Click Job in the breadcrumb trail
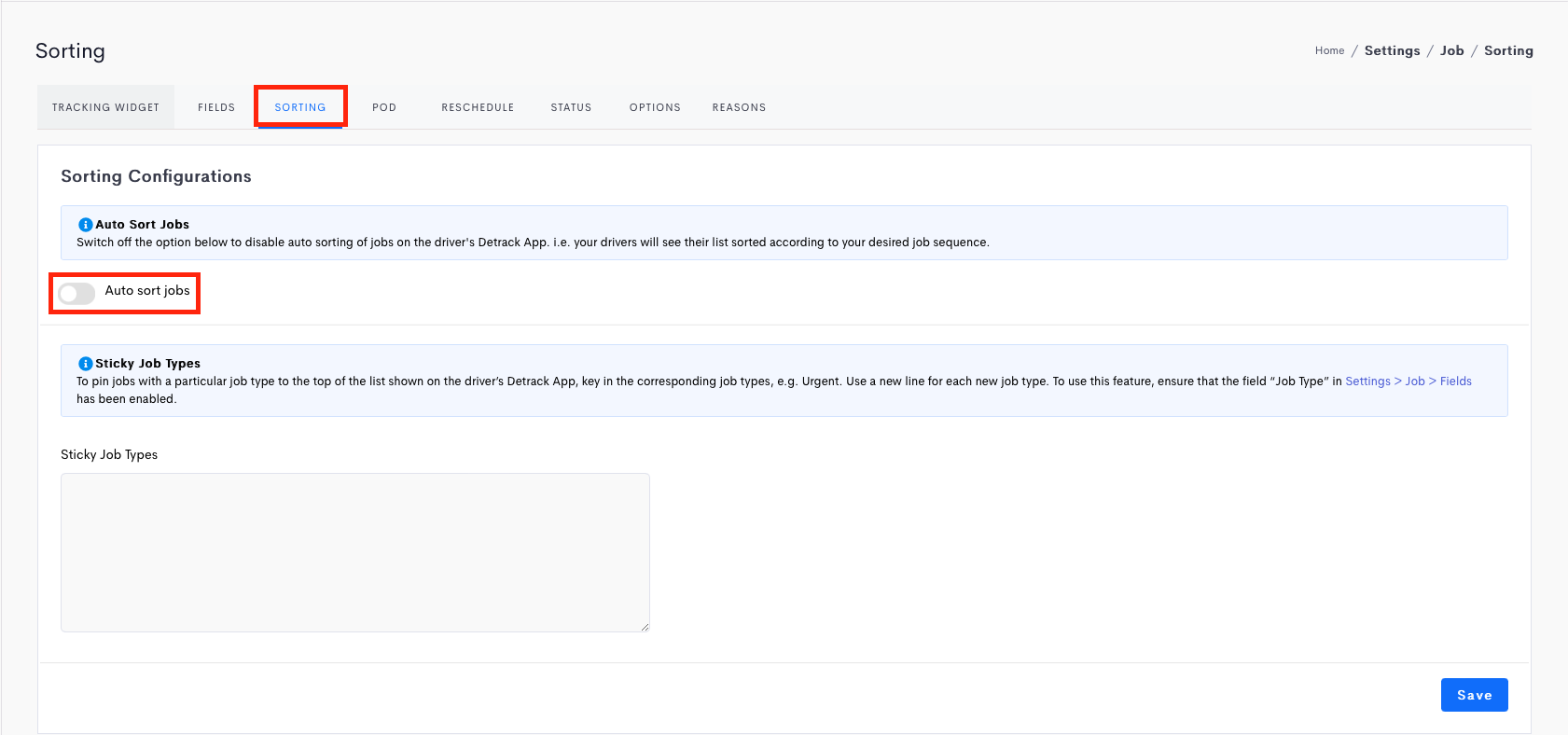 (x=1451, y=51)
